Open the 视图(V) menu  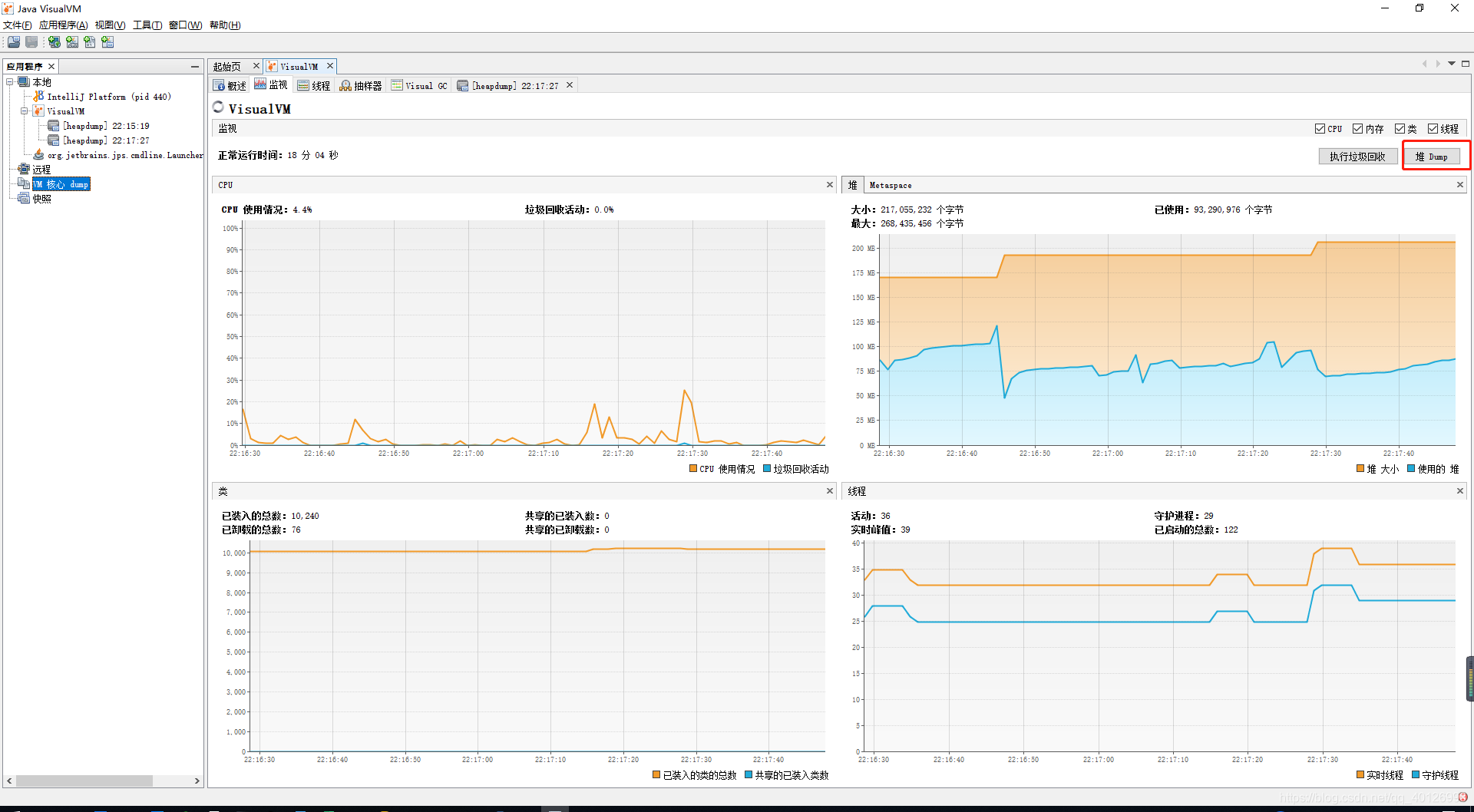(x=110, y=25)
